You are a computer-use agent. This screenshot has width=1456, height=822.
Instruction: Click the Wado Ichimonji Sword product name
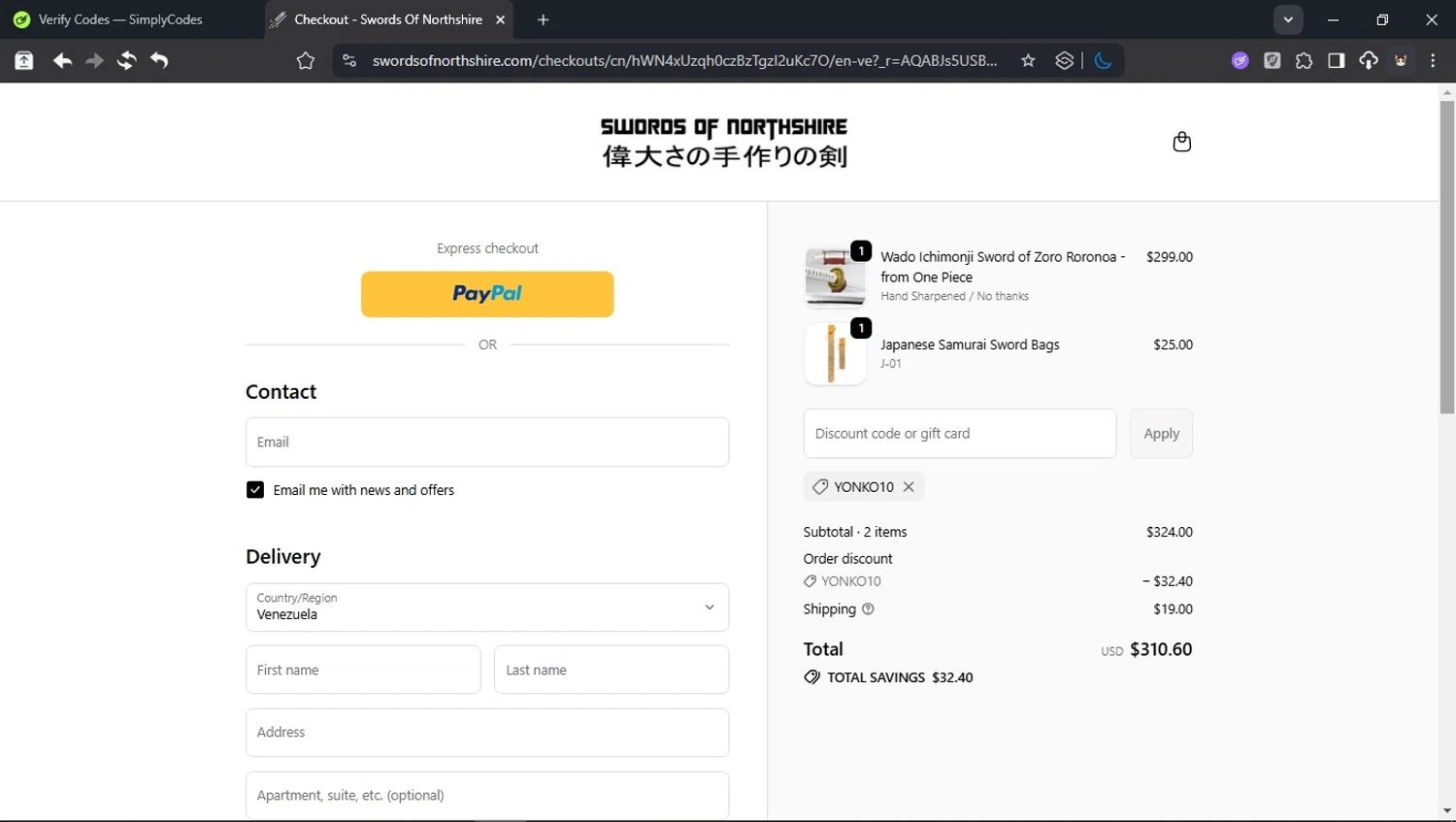pos(1003,267)
